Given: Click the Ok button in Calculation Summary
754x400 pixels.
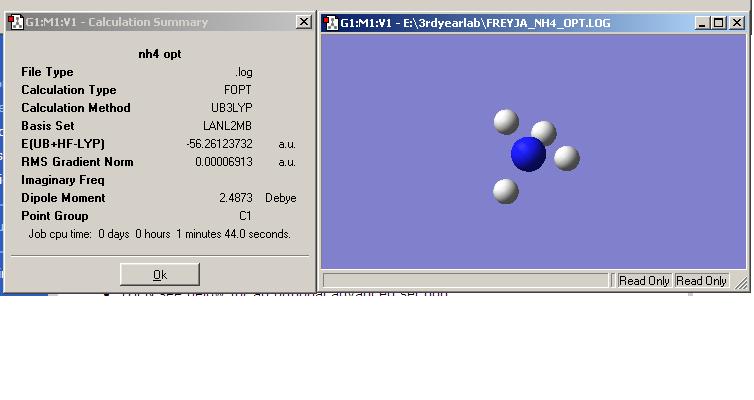Looking at the screenshot, I should [160, 275].
